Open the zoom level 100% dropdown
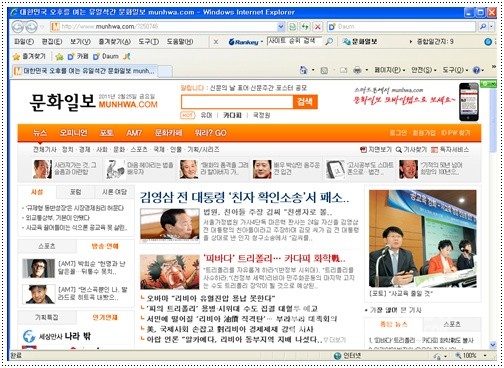Image resolution: width=504 pixels, height=368 pixels. click(x=485, y=356)
